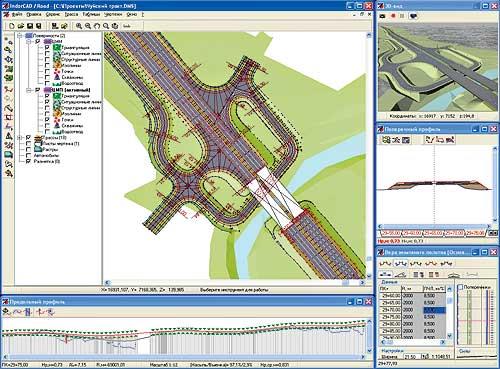This screenshot has height=369, width=500.
Task: Select the 29+70,00 cross-section tab
Action: click(x=454, y=233)
